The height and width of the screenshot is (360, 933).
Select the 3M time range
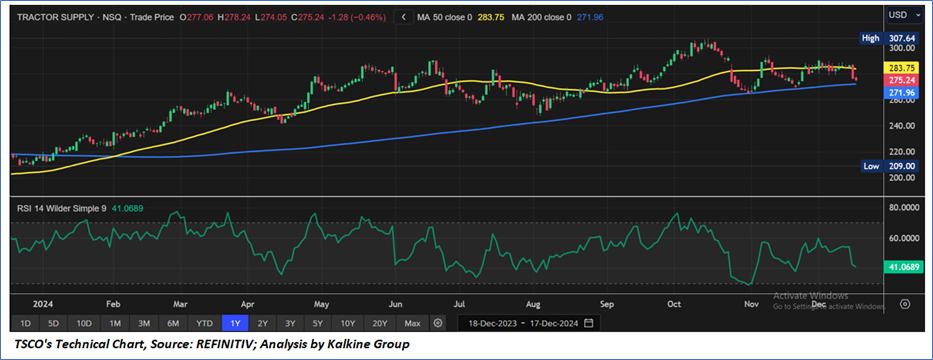pyautogui.click(x=144, y=323)
